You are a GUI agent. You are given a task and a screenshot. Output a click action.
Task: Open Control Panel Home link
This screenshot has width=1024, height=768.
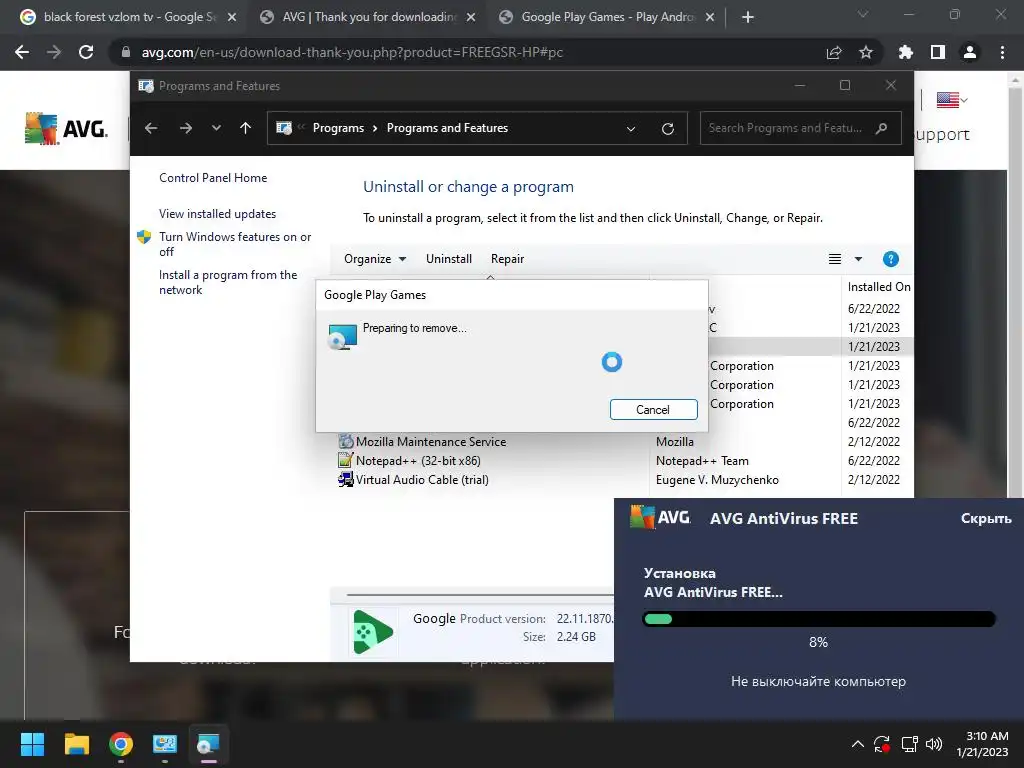coord(213,178)
